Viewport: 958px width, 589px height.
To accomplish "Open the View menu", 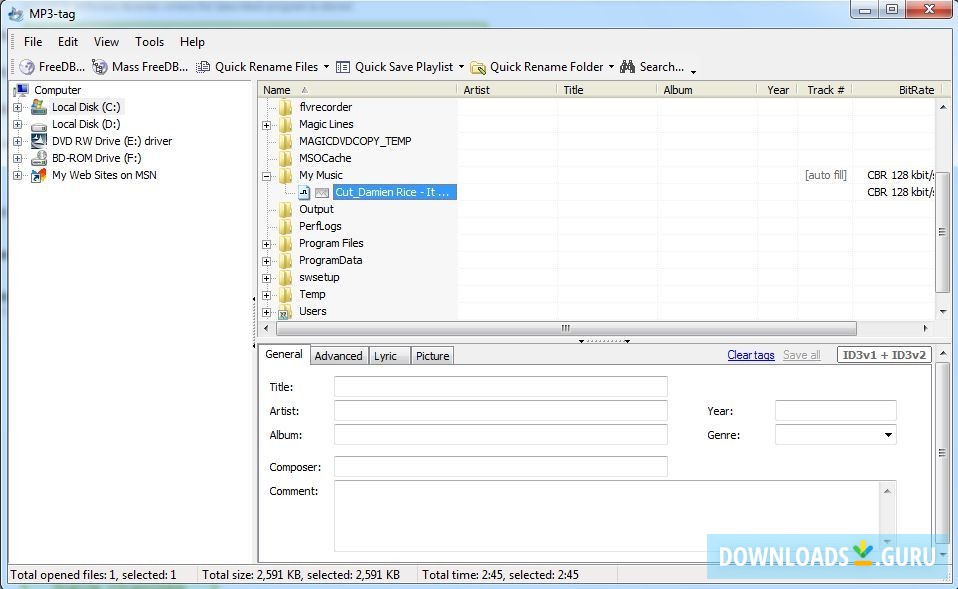I will (106, 42).
